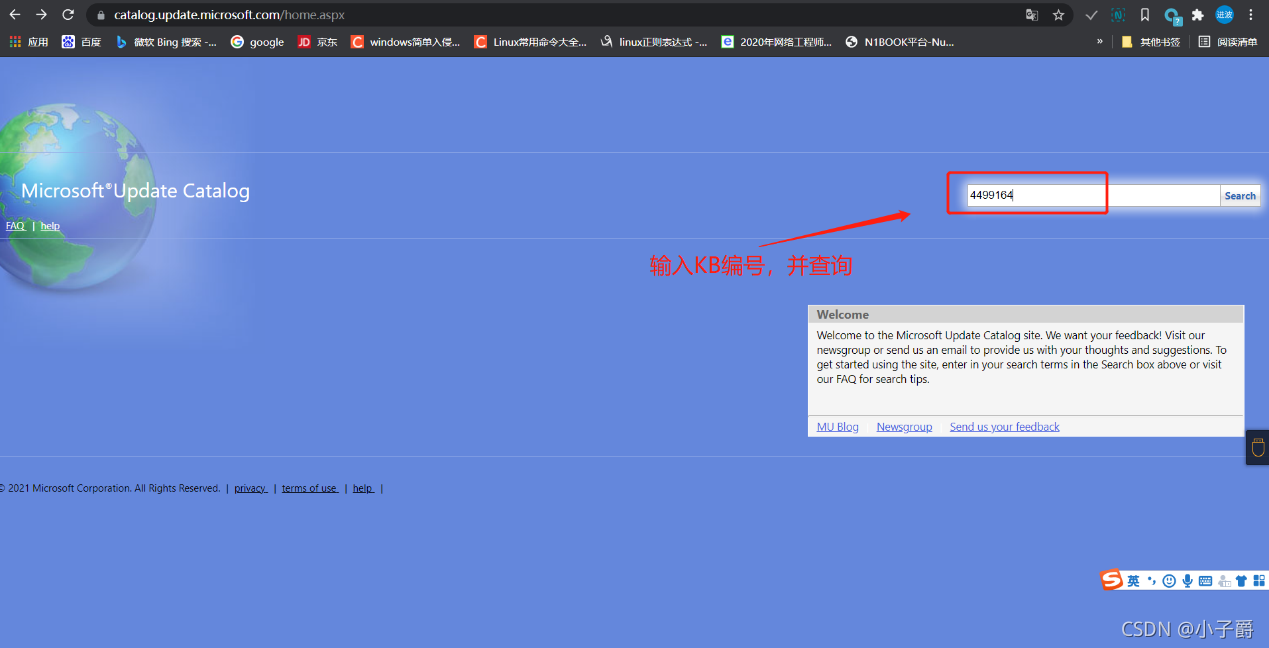The height and width of the screenshot is (648, 1269).
Task: Open the FAQ link under the title
Action: click(15, 226)
